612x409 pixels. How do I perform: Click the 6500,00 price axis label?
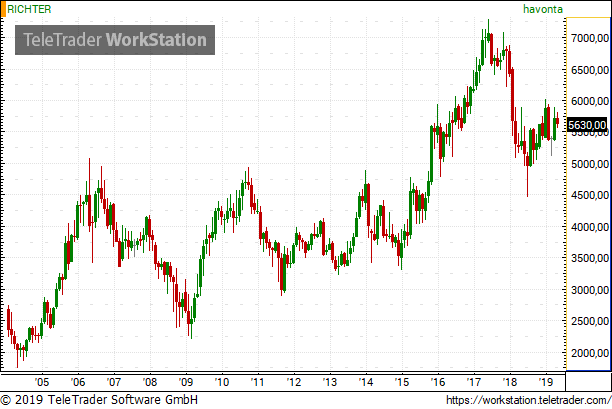tap(590, 70)
